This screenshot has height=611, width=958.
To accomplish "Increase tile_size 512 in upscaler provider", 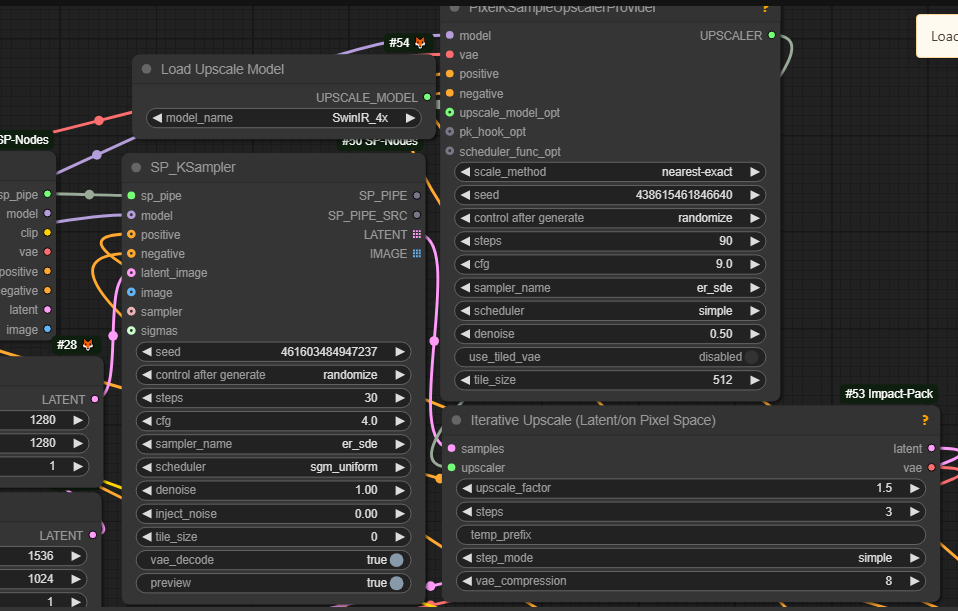I will (755, 379).
